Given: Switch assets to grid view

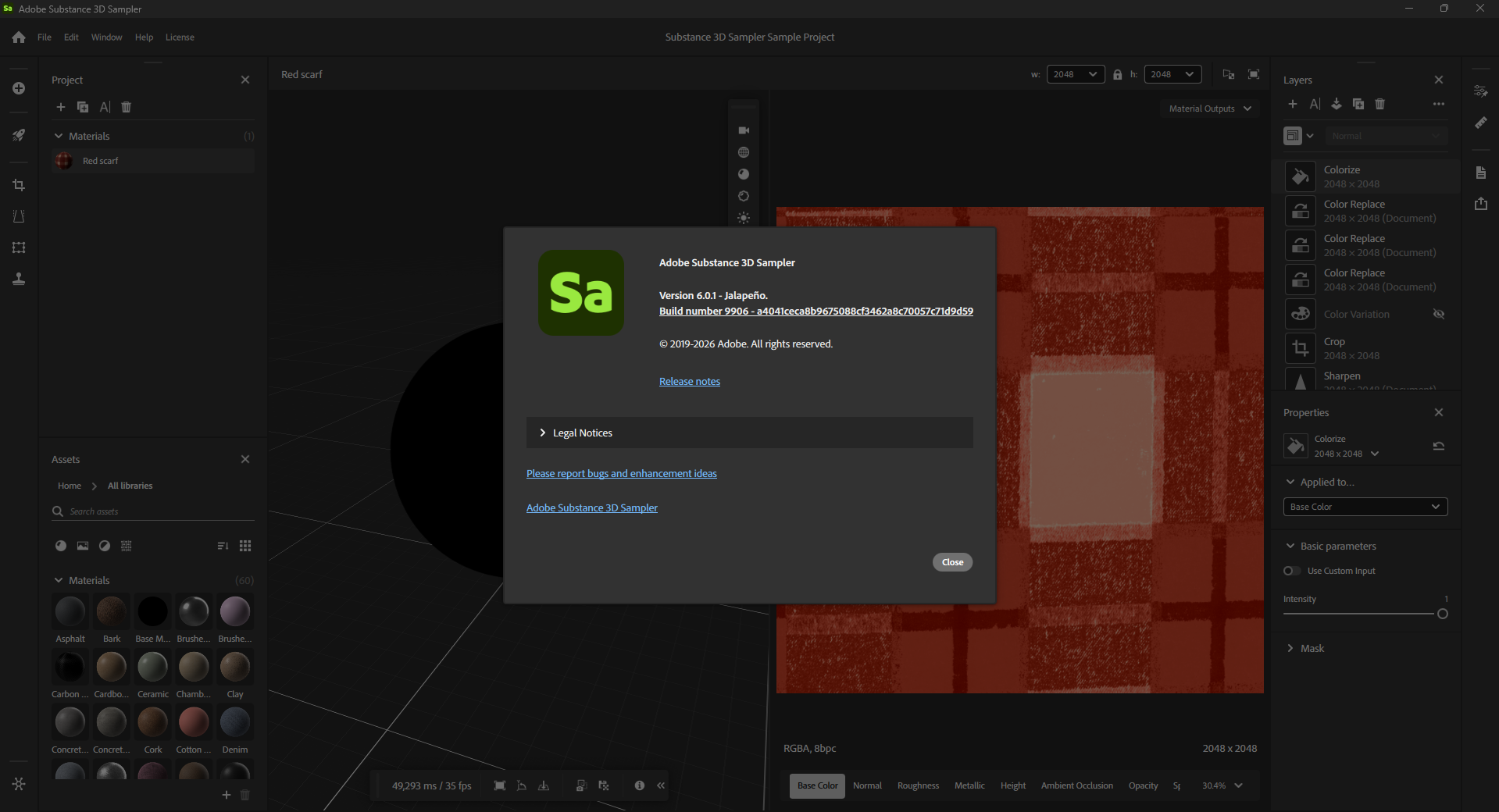Looking at the screenshot, I should pyautogui.click(x=245, y=546).
